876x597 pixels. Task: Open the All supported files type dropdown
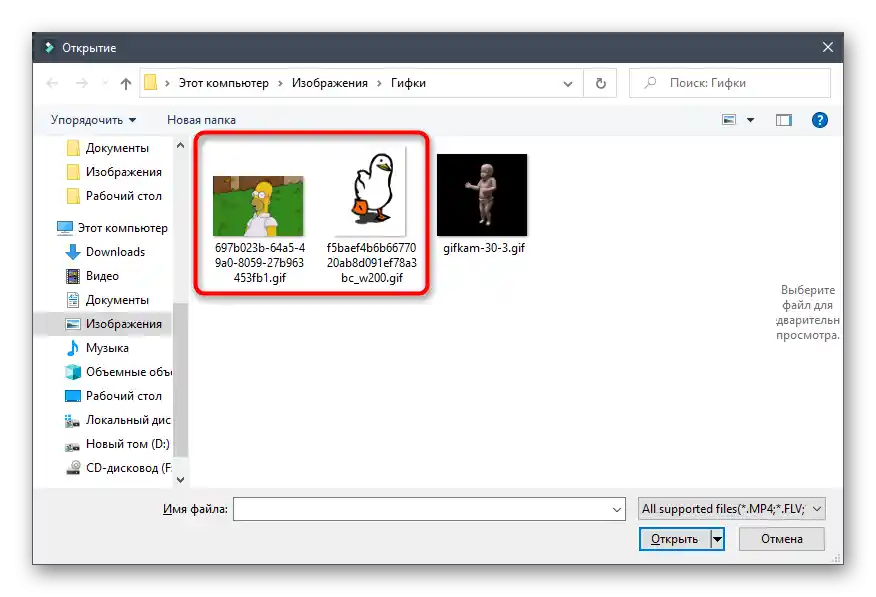[732, 509]
